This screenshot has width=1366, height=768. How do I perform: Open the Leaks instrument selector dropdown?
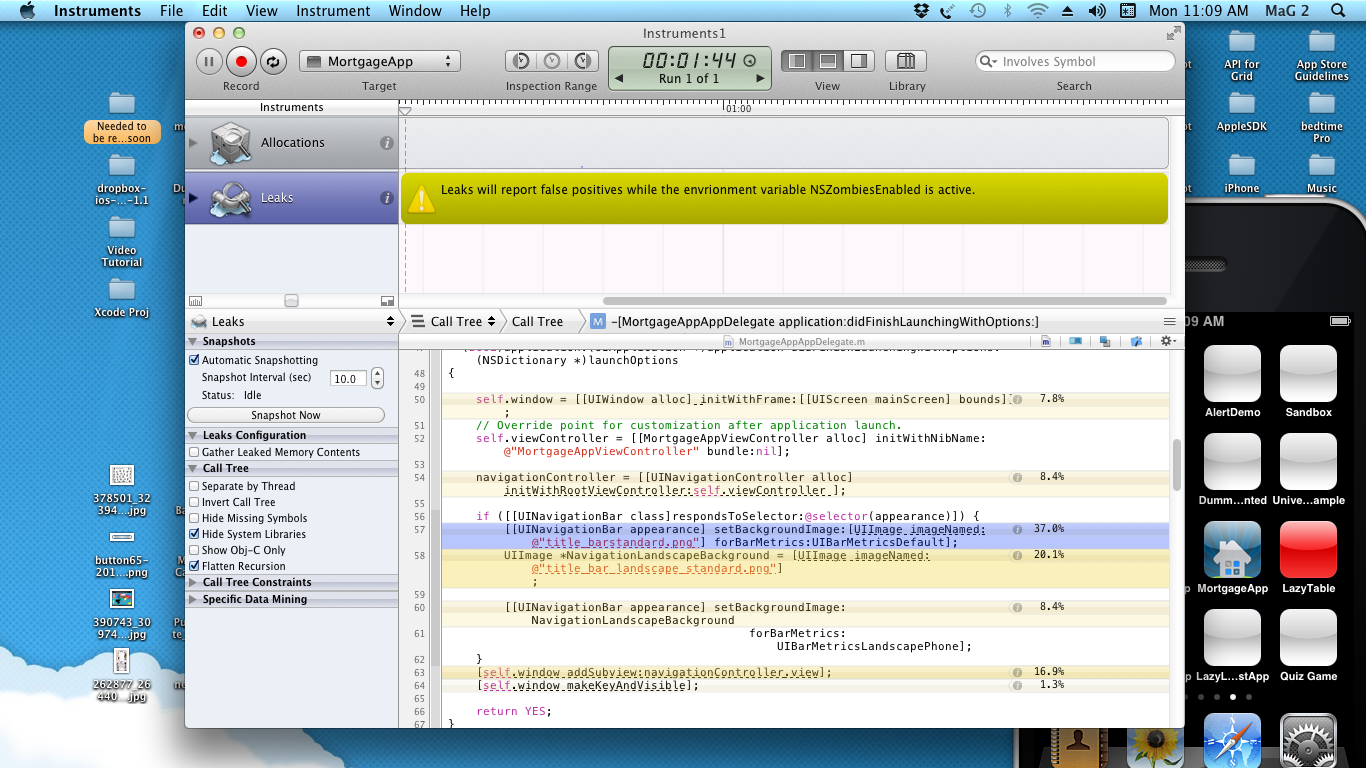[x=292, y=321]
